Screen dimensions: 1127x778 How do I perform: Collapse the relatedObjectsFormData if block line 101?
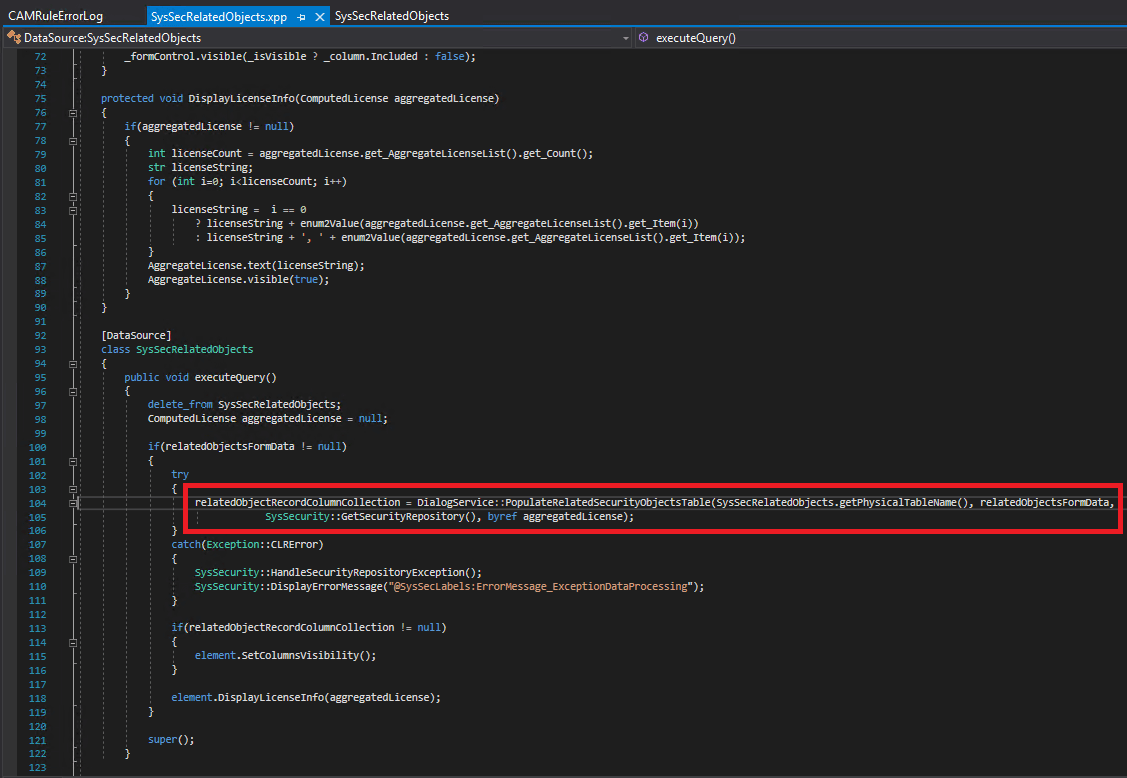(73, 462)
